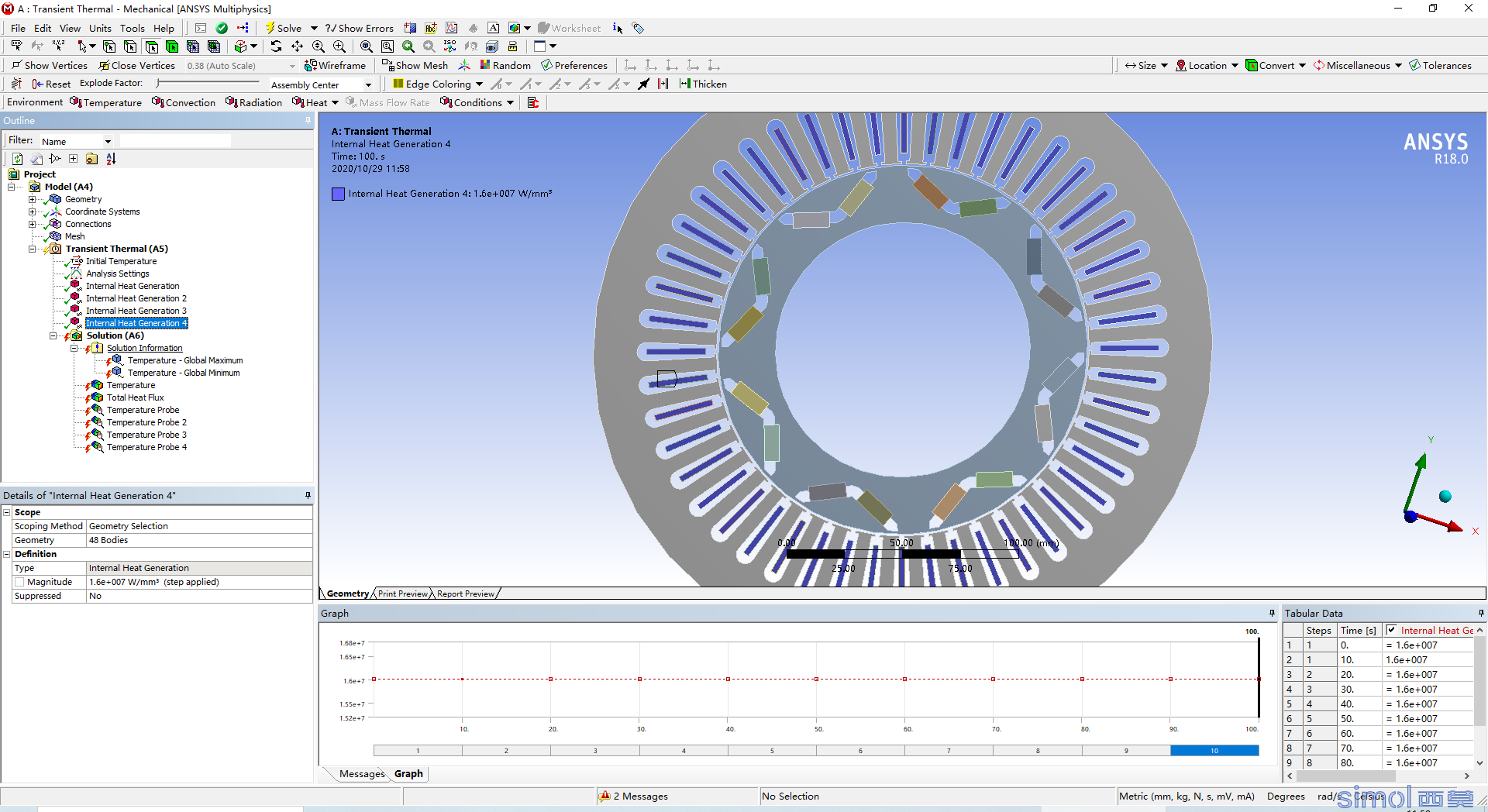Image resolution: width=1488 pixels, height=812 pixels.
Task: Click the Comment (Abc) toolbar icon
Action: (431, 28)
